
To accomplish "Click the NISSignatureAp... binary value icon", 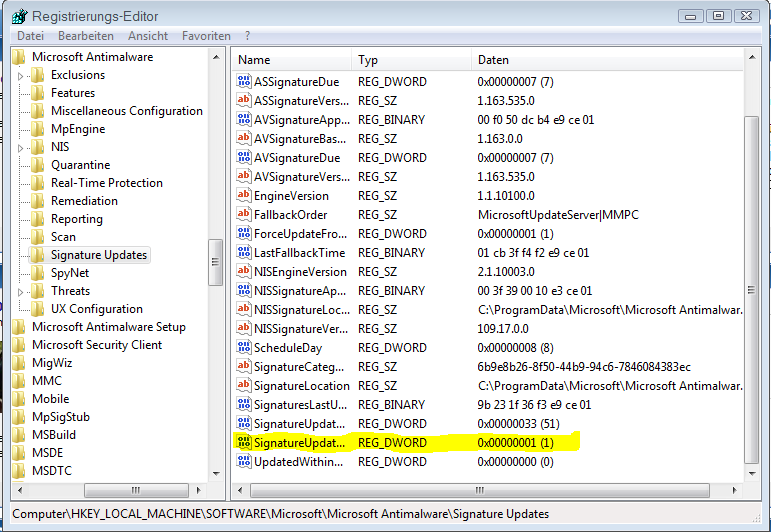I will [243, 291].
